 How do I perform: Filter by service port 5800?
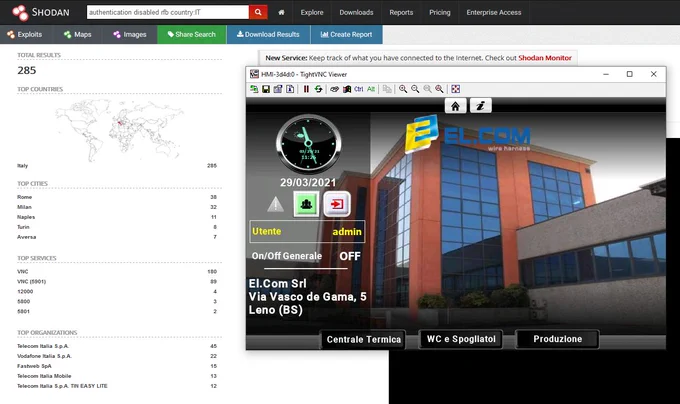[24, 301]
